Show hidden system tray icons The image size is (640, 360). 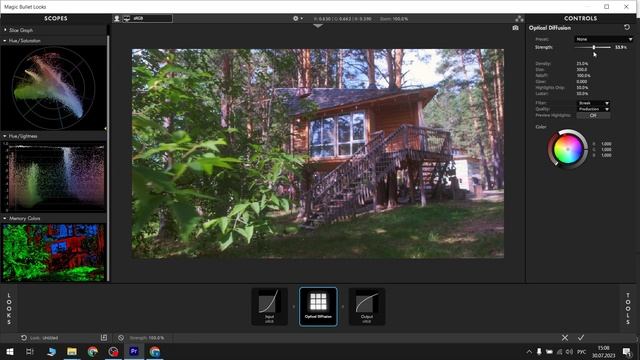[529, 351]
